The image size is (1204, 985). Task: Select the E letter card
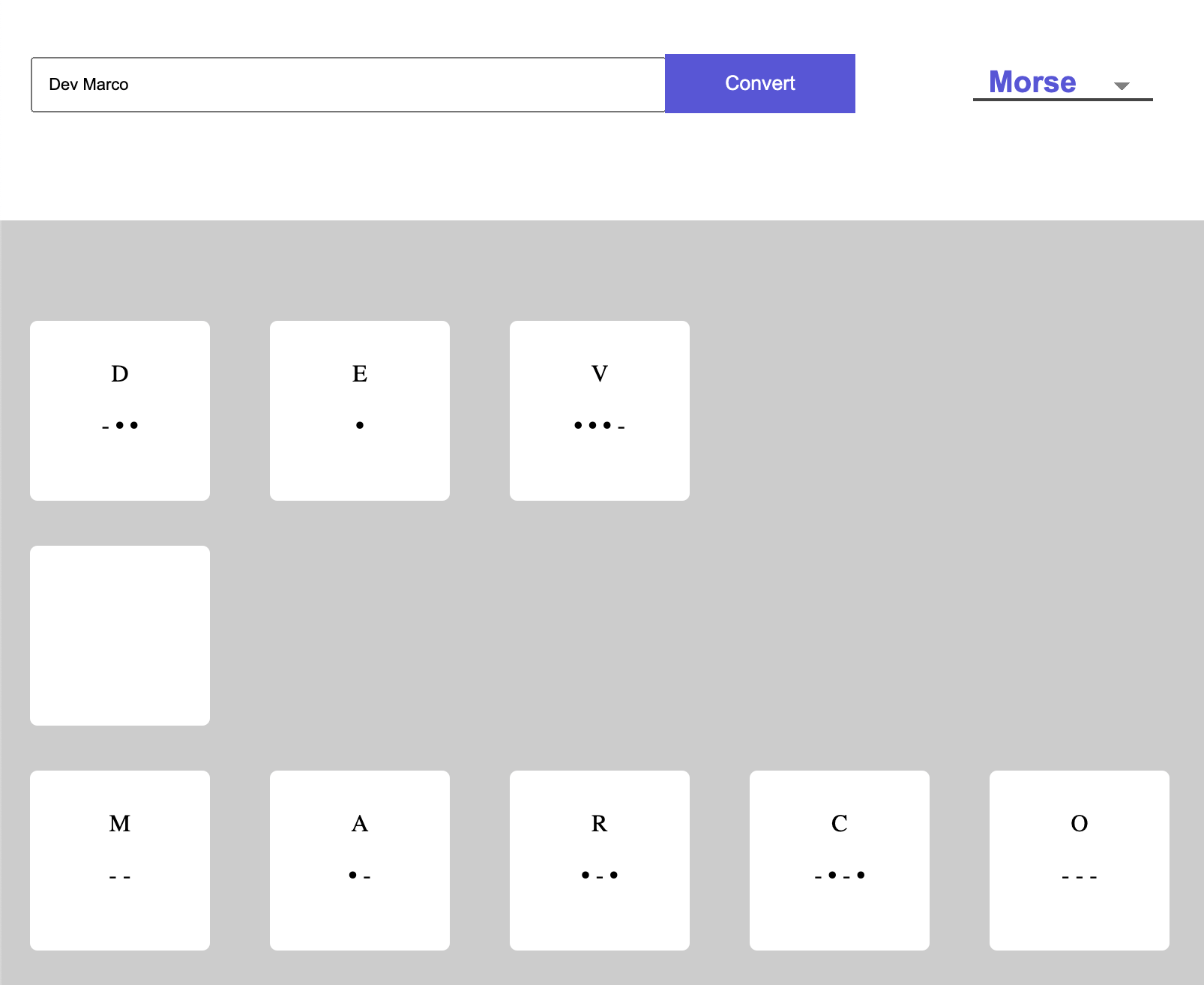pyautogui.click(x=360, y=410)
